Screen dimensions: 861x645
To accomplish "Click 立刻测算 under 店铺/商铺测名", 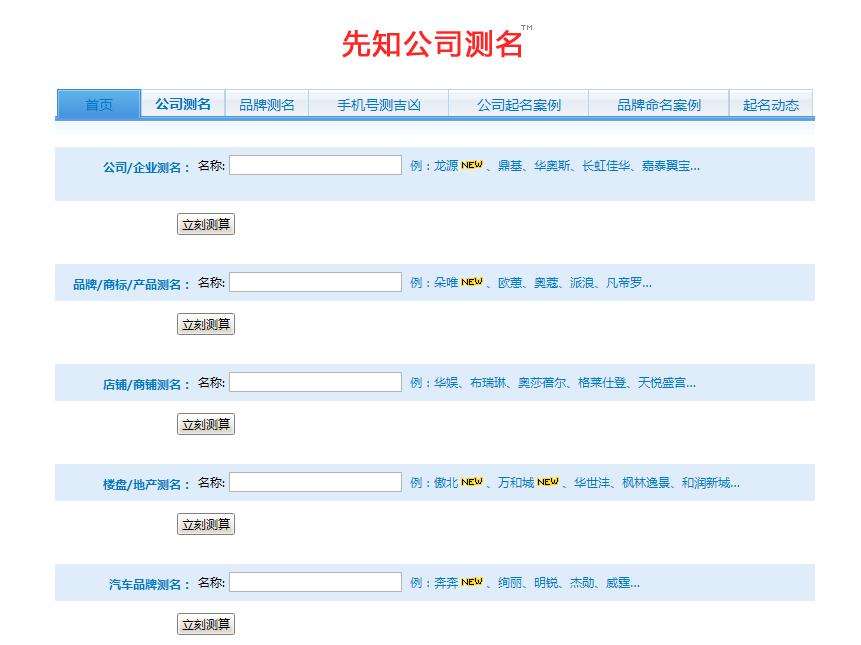I will coord(206,424).
